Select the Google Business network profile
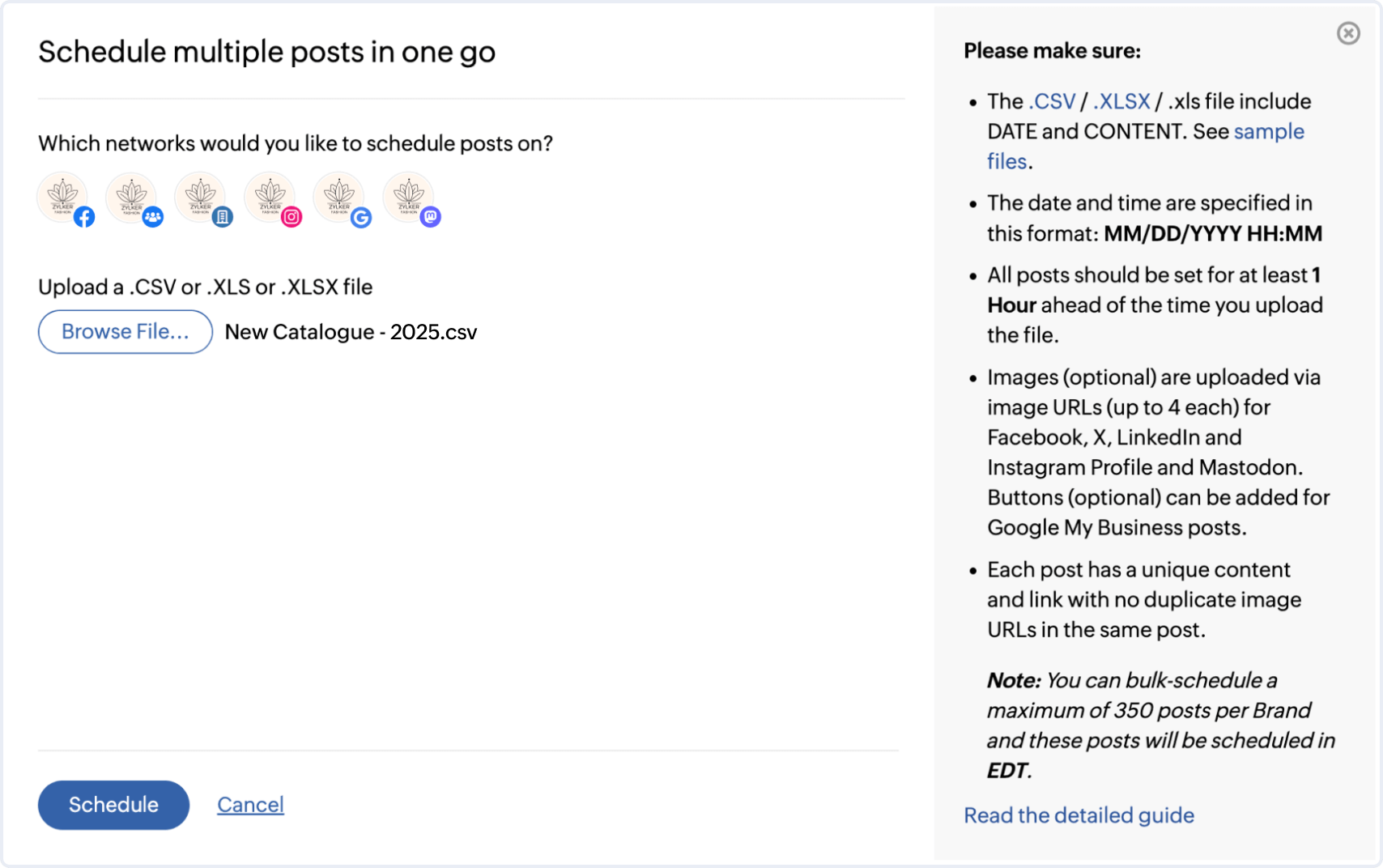This screenshot has height=868, width=1383. click(x=339, y=198)
